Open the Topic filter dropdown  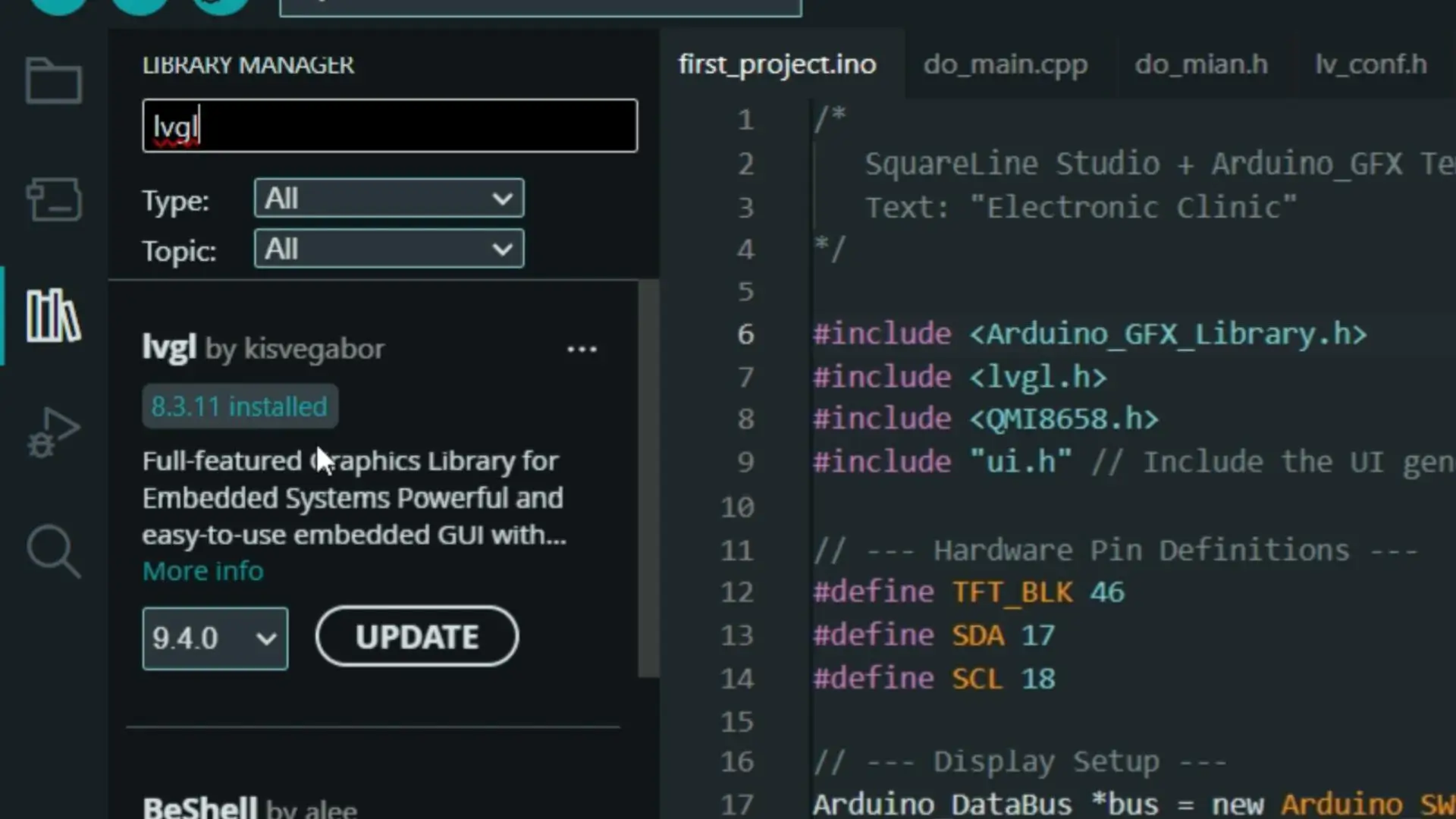coord(388,249)
